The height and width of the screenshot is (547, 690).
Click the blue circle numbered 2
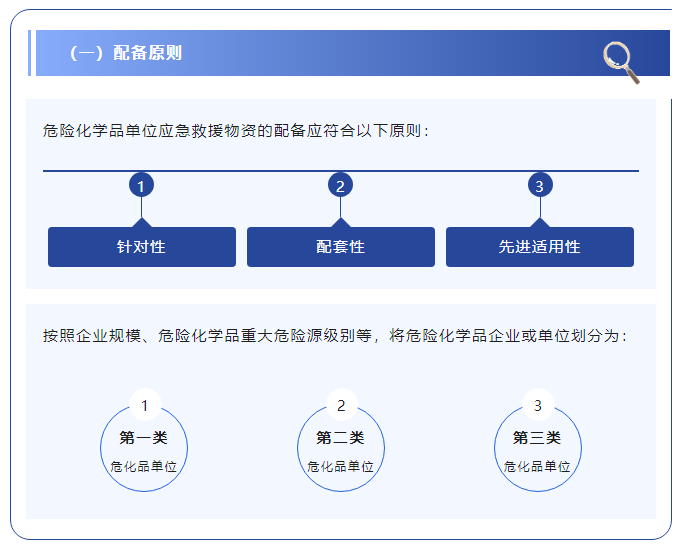click(x=340, y=186)
